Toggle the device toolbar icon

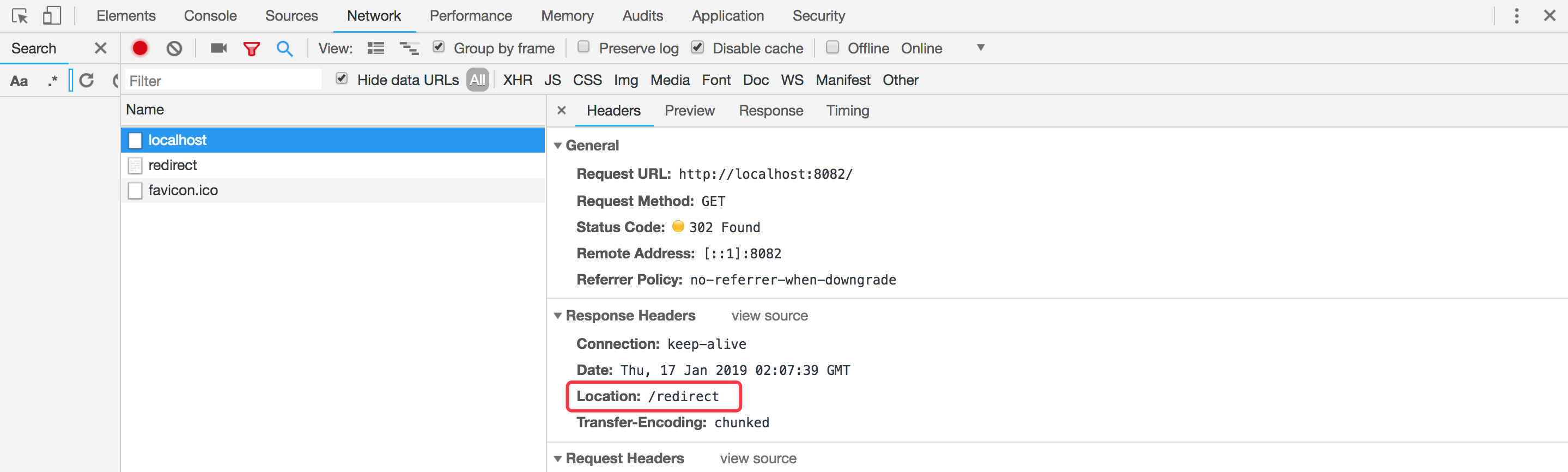click(x=52, y=16)
